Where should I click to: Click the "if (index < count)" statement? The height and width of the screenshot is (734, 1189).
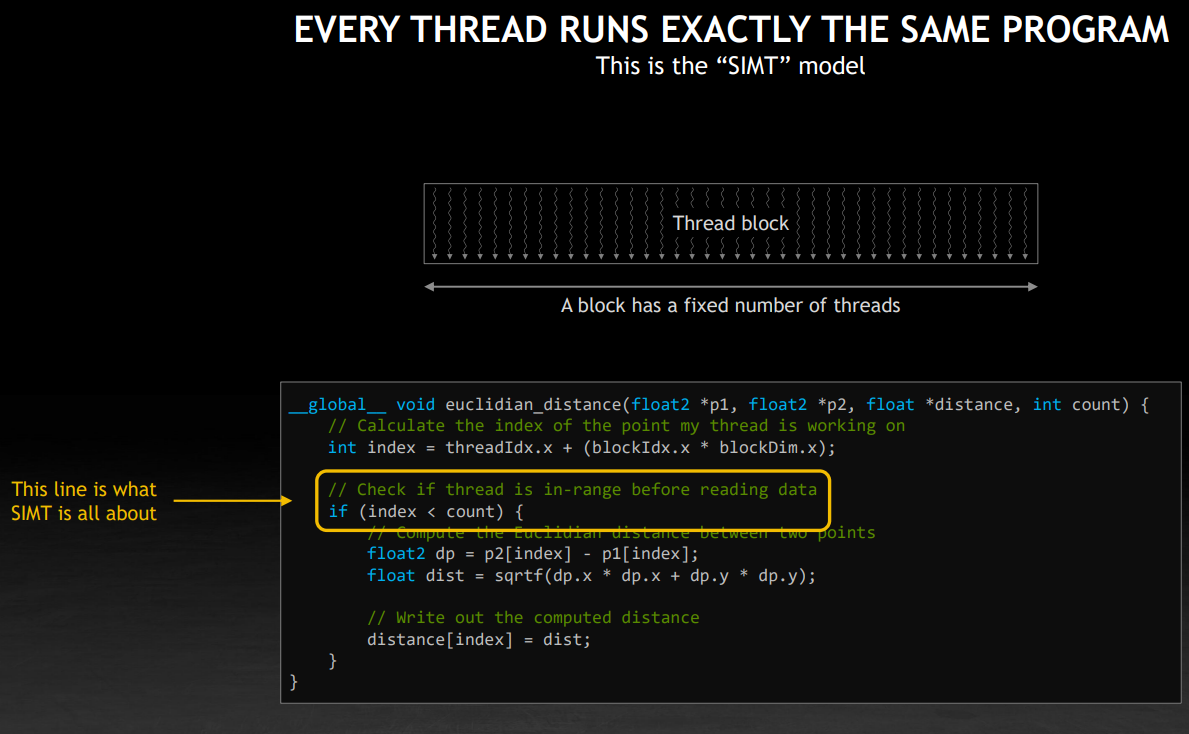tap(425, 512)
